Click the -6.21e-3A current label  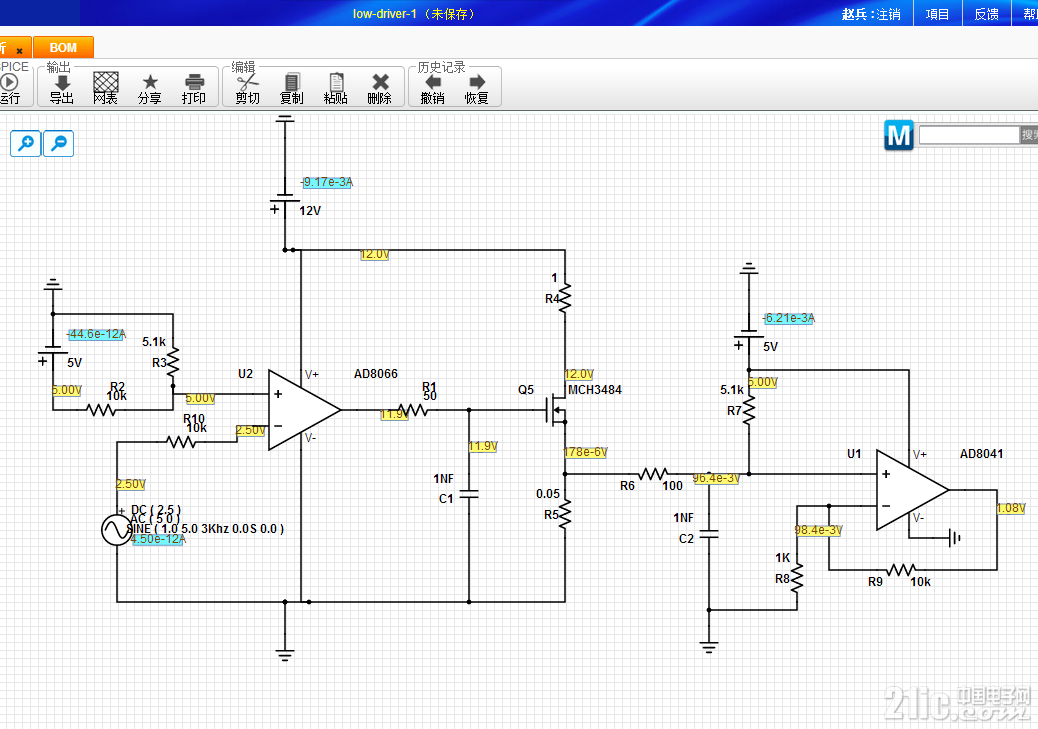click(789, 318)
